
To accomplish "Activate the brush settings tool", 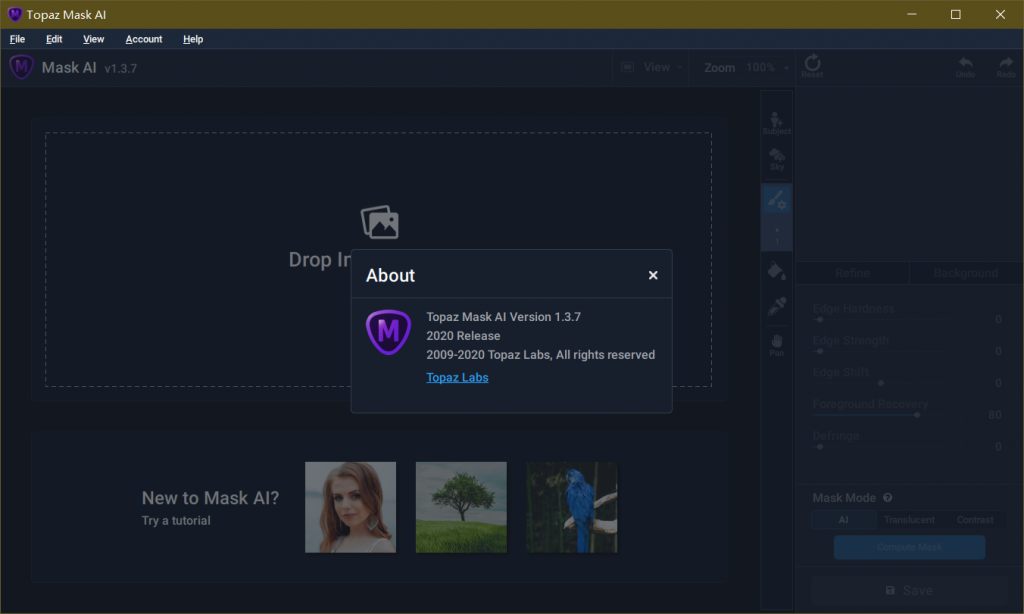I will [x=776, y=200].
